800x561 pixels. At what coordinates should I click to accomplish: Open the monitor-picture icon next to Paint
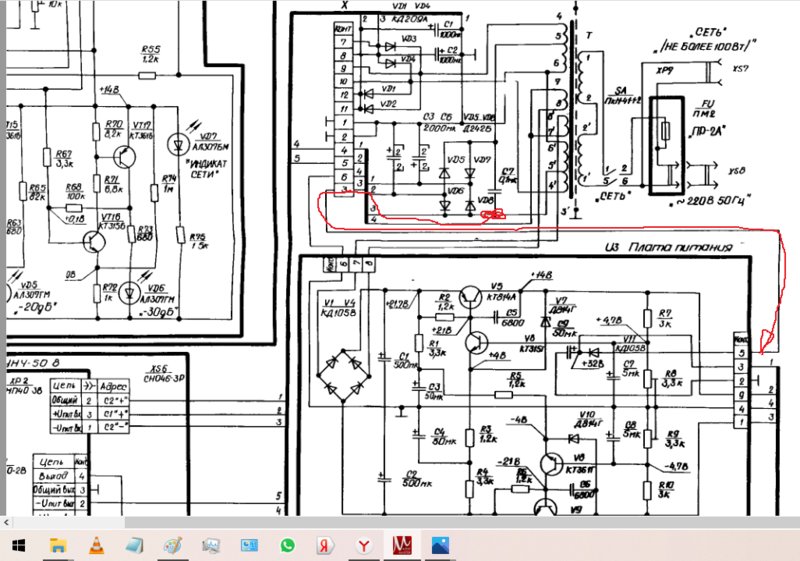(x=211, y=546)
